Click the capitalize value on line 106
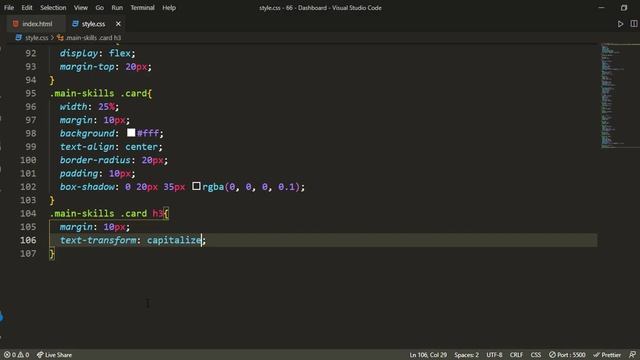 tap(174, 240)
